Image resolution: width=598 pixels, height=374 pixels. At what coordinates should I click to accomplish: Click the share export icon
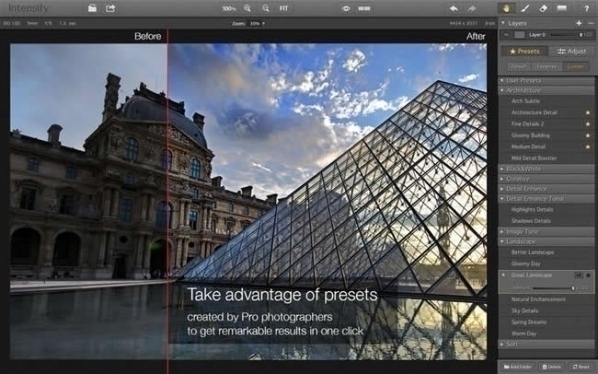click(x=111, y=8)
